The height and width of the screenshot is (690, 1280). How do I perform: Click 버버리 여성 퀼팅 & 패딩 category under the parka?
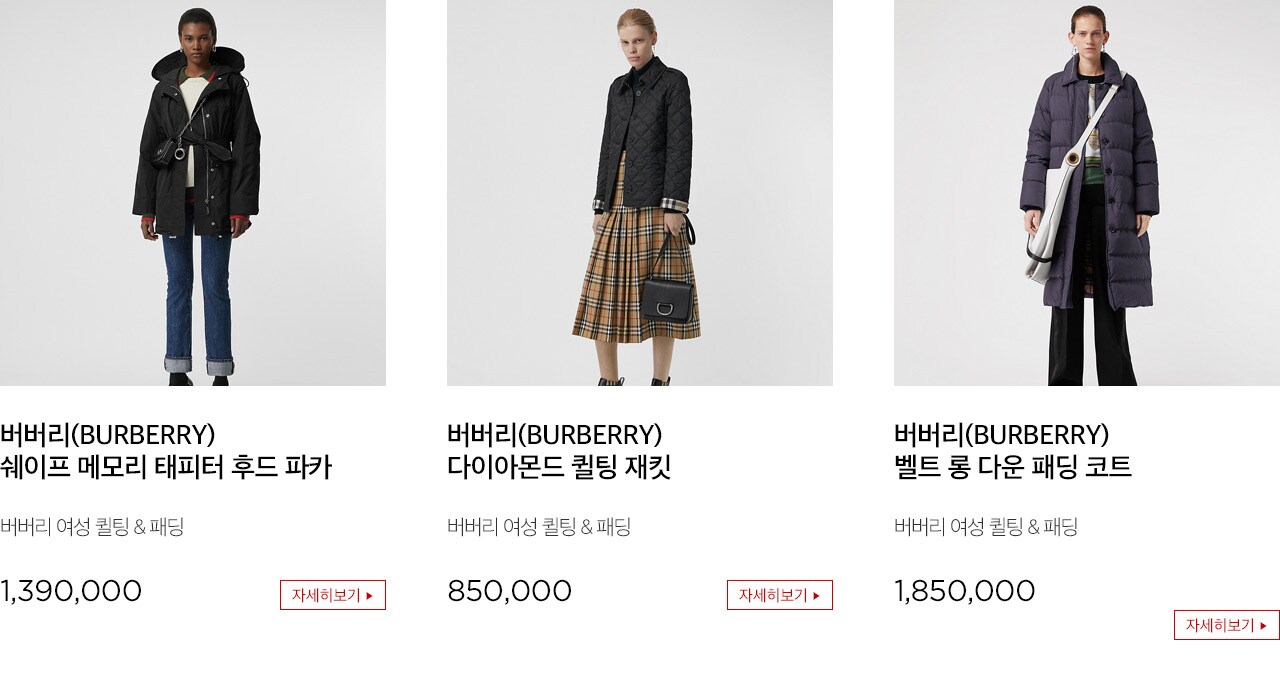coord(92,527)
